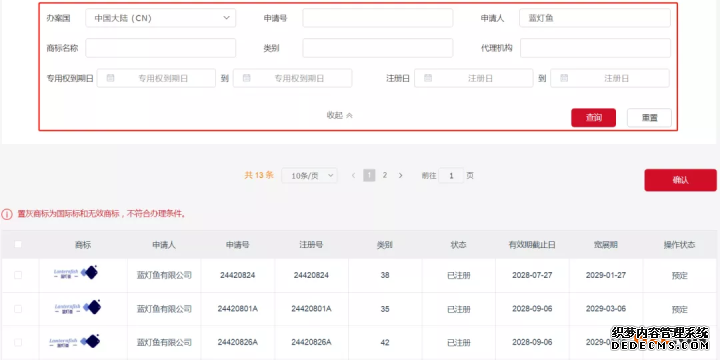The height and width of the screenshot is (360, 720).
Task: Click the 类别 input field
Action: [377, 48]
